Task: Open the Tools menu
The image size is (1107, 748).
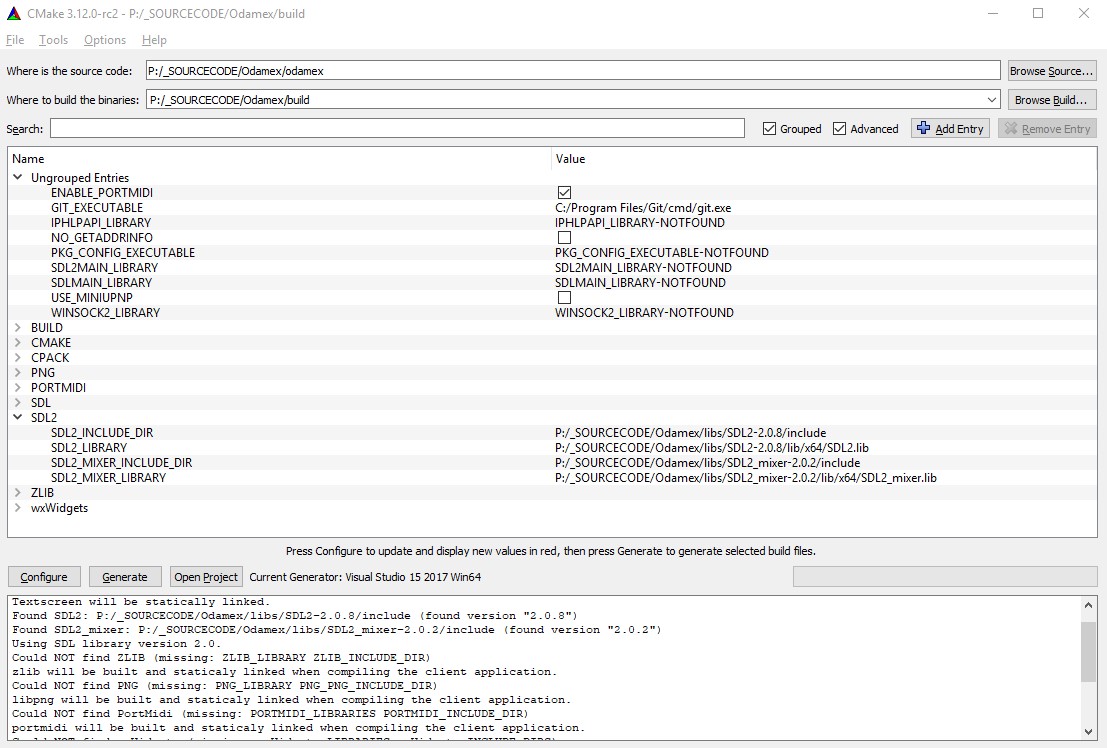Action: pyautogui.click(x=54, y=40)
